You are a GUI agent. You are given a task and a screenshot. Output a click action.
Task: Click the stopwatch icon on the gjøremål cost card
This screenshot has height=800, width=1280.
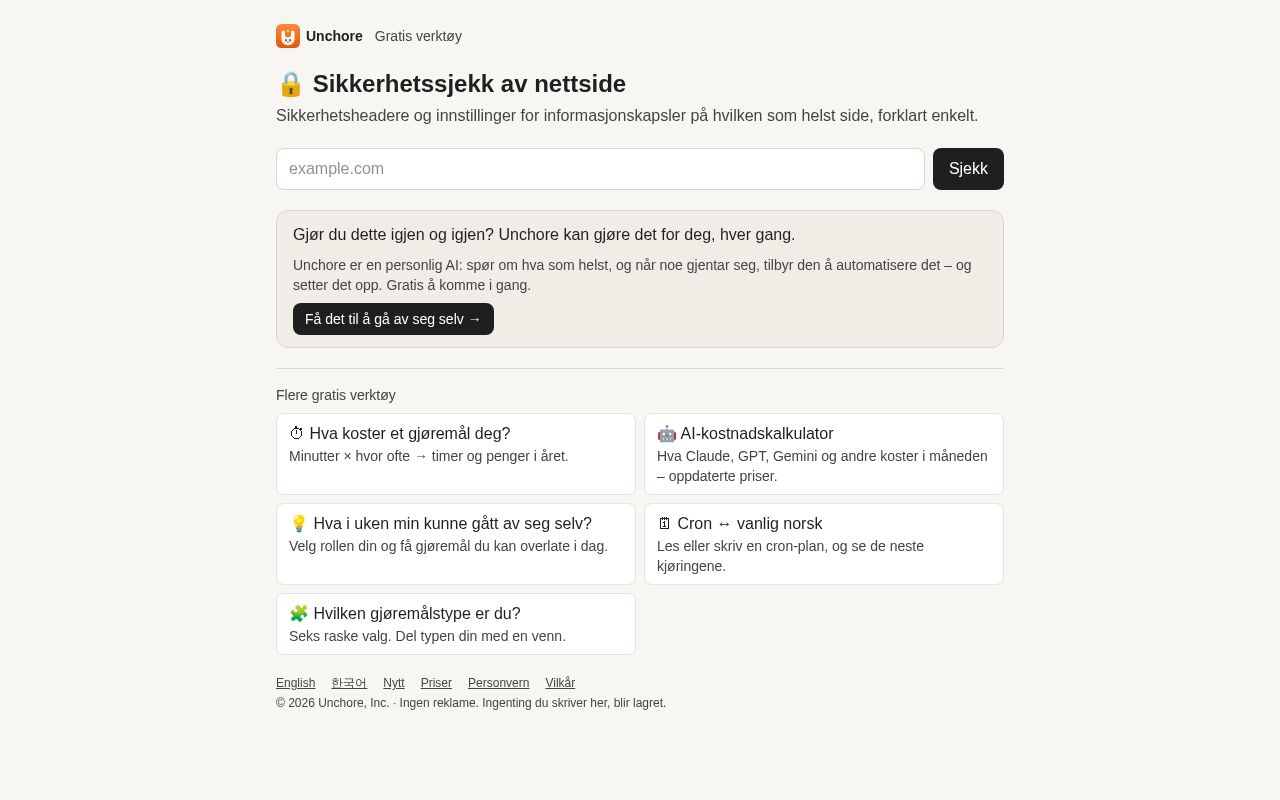[297, 434]
